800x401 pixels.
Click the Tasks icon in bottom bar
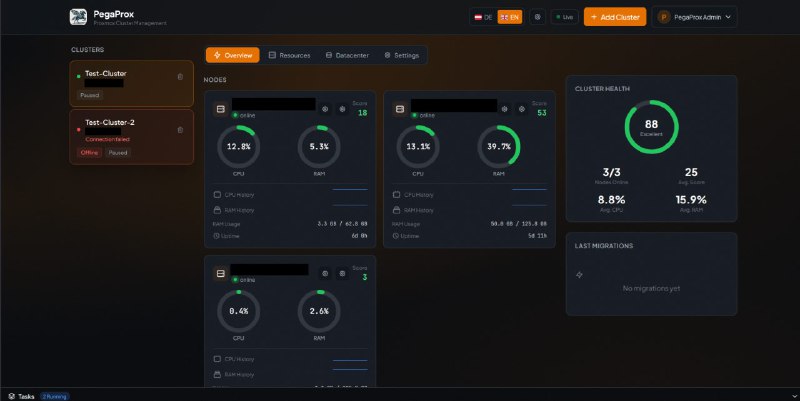12,396
